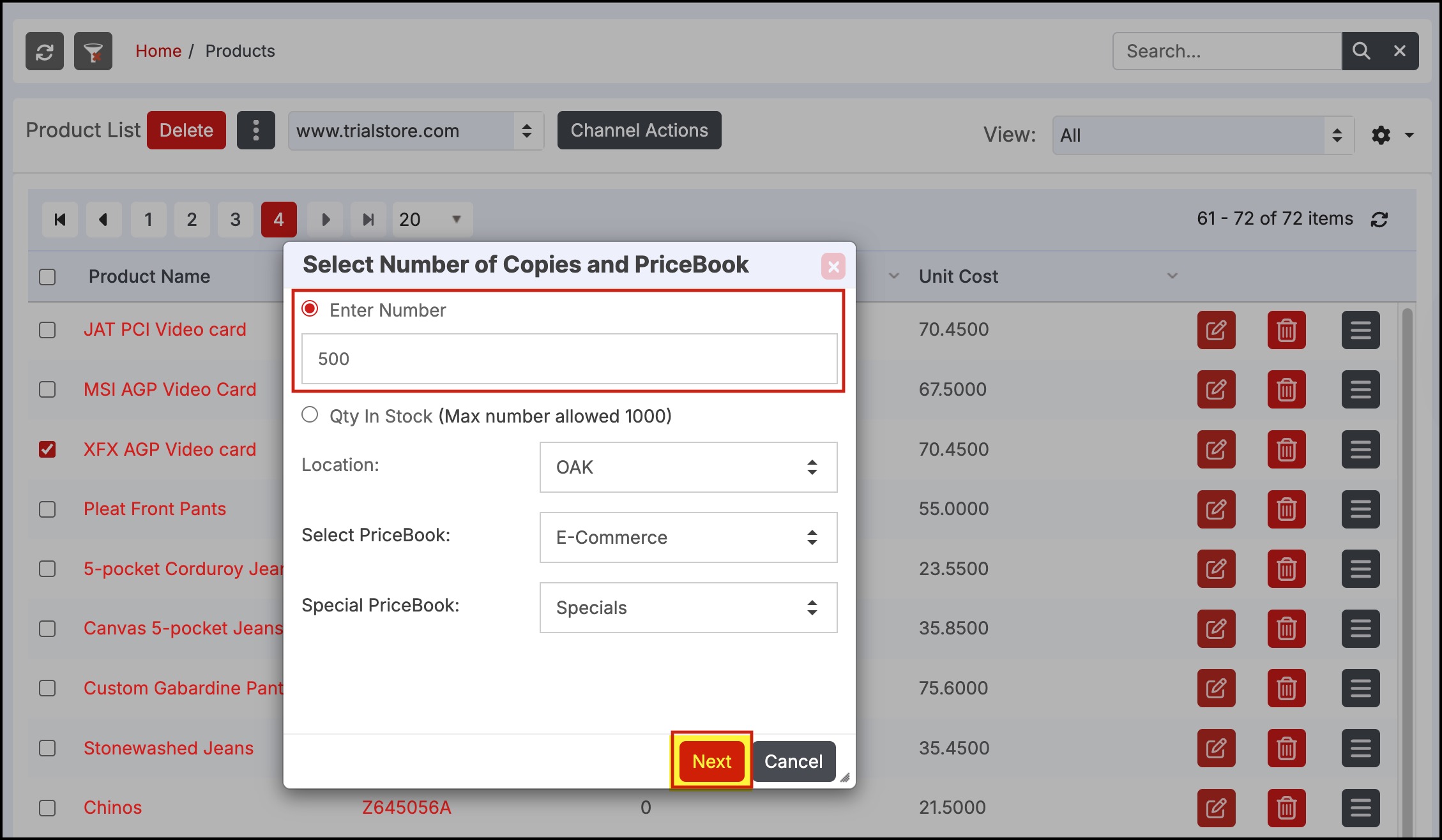Go to page 3 of product list

pyautogui.click(x=235, y=220)
